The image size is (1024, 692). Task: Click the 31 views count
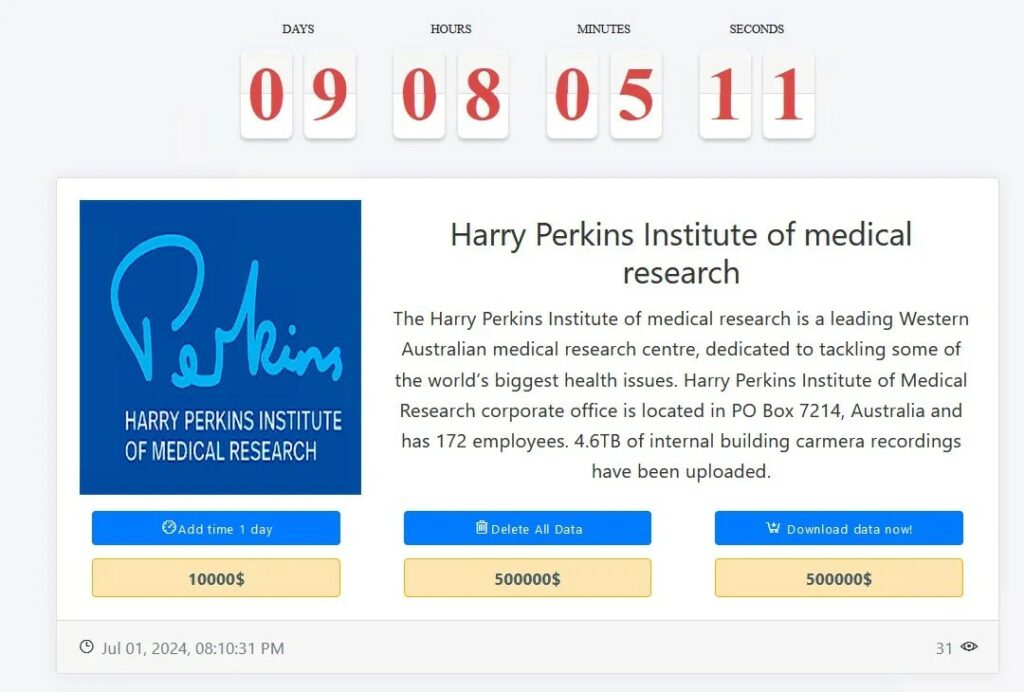[x=944, y=648]
